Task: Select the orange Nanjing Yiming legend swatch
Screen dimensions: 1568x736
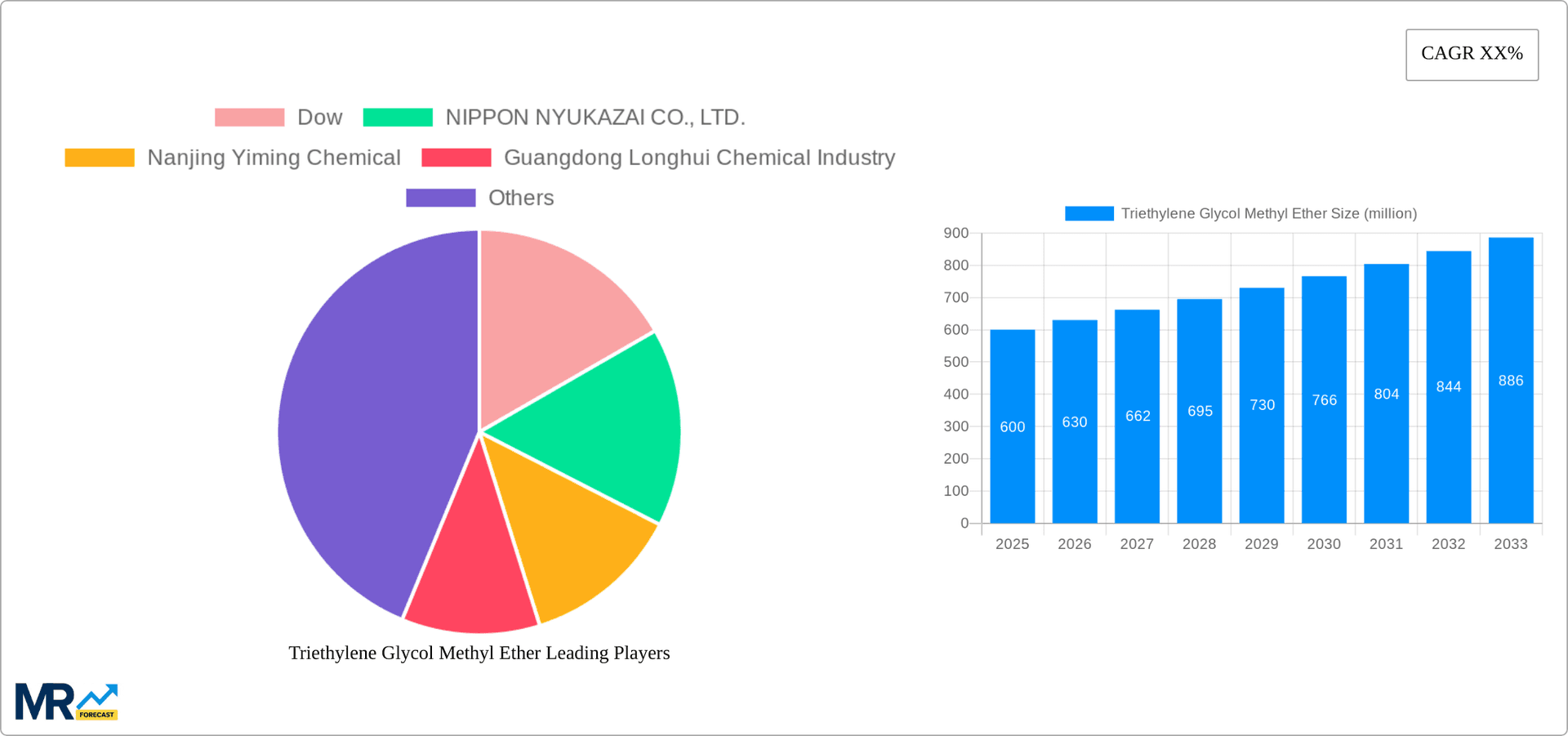Action: (99, 158)
